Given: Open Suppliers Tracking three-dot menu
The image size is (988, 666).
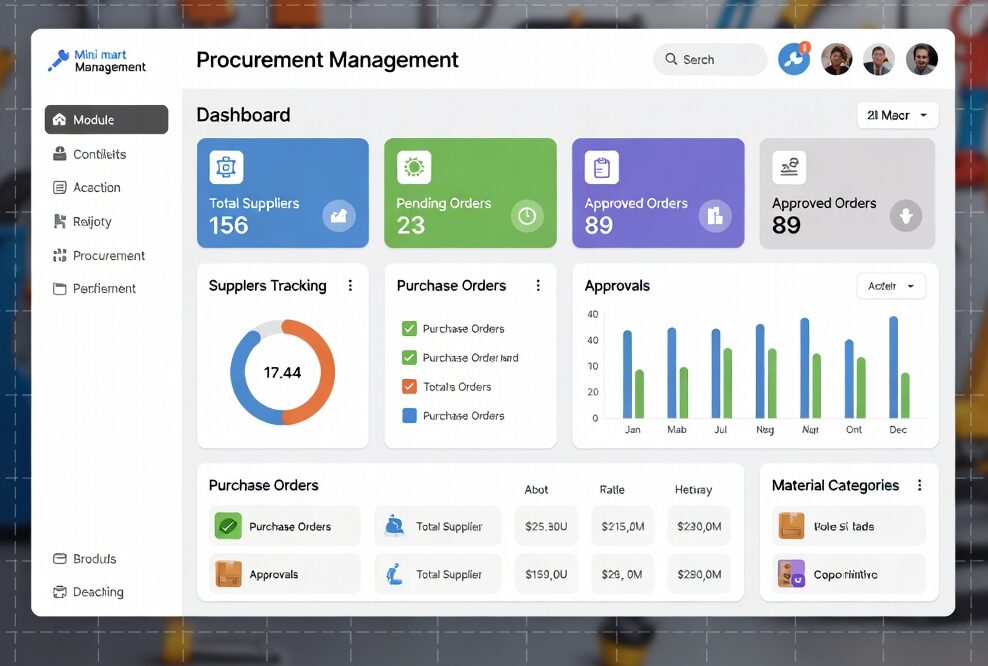Looking at the screenshot, I should pos(350,286).
